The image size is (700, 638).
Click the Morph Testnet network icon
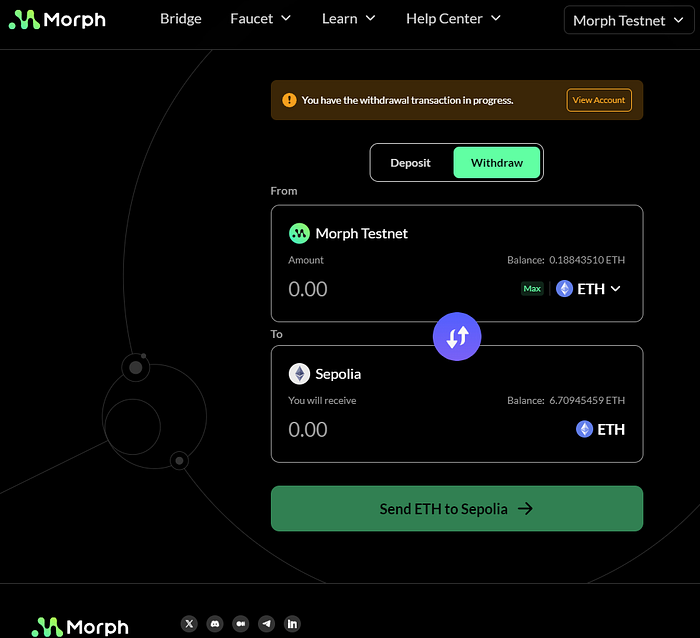coord(299,234)
